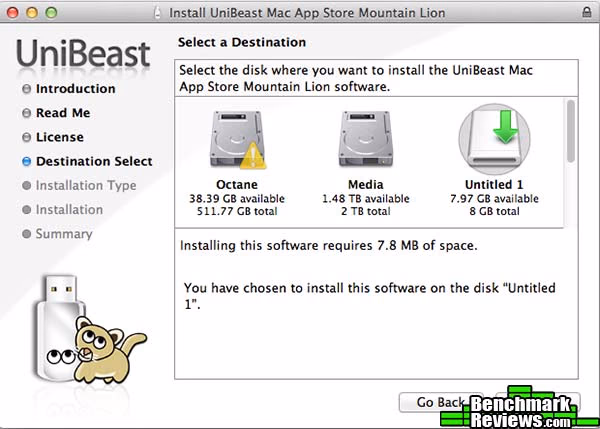
Task: Click the window title 'Install UniBeast Mac App Store'
Action: tap(307, 13)
